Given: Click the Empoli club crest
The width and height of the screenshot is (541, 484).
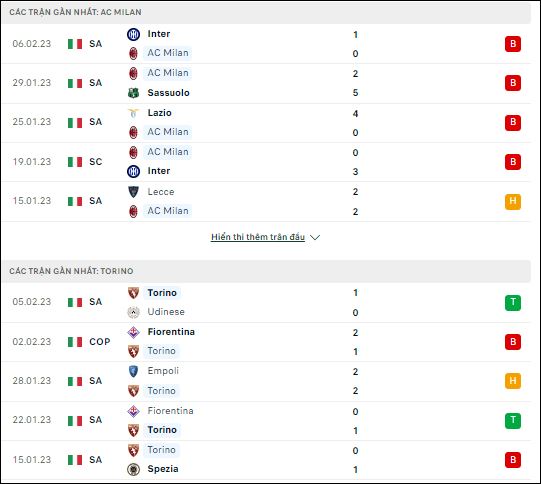Looking at the screenshot, I should click(133, 371).
